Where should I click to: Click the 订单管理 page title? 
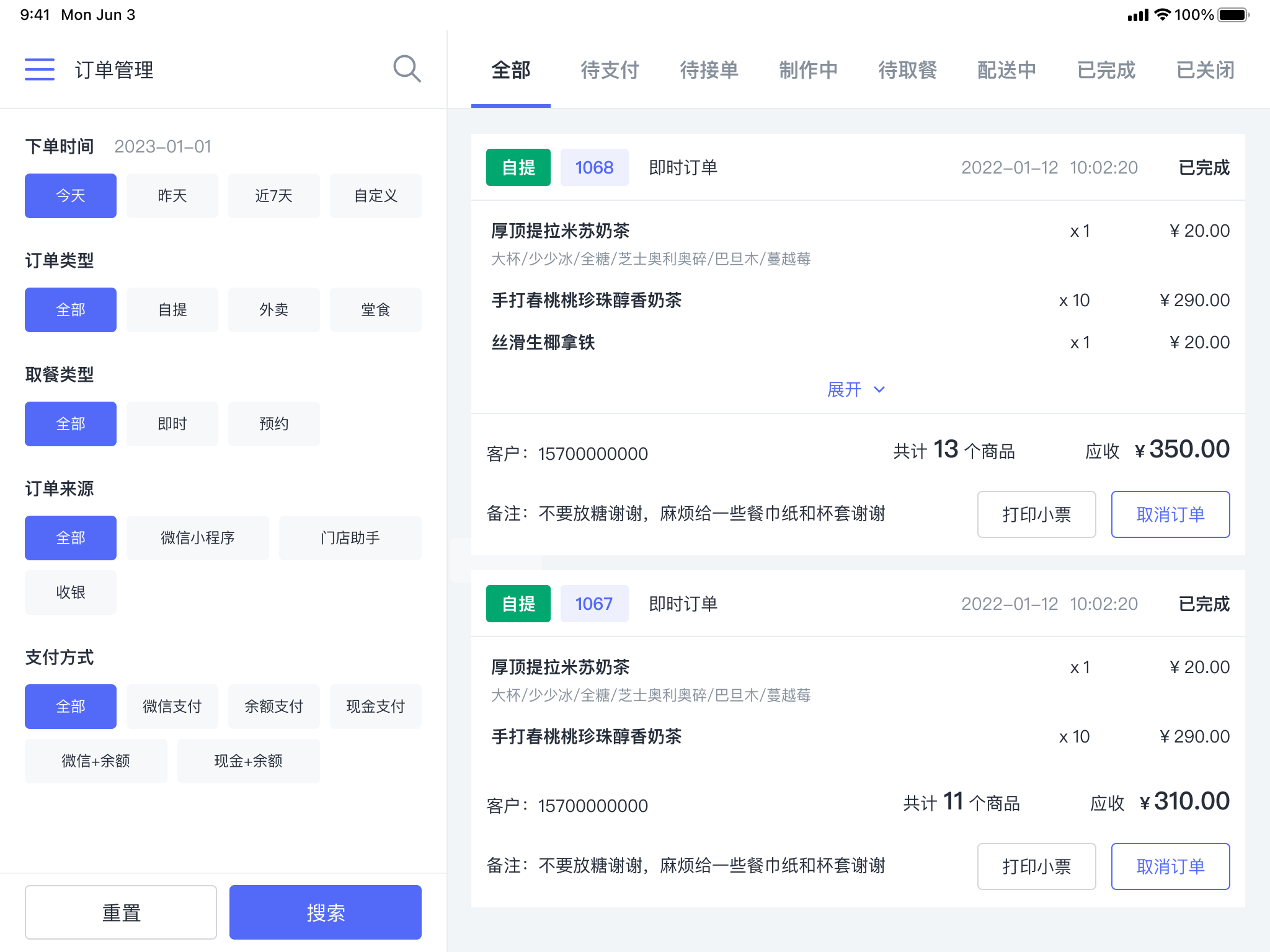point(114,70)
